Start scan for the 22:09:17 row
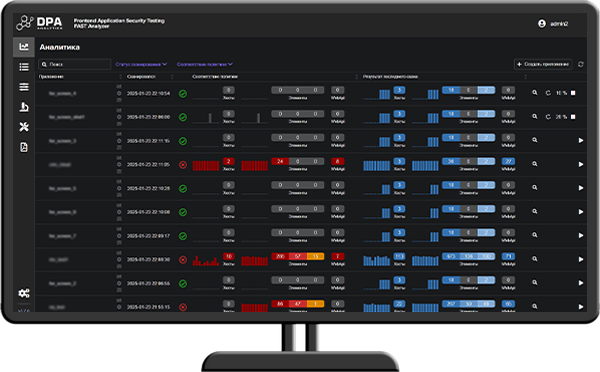 (581, 235)
